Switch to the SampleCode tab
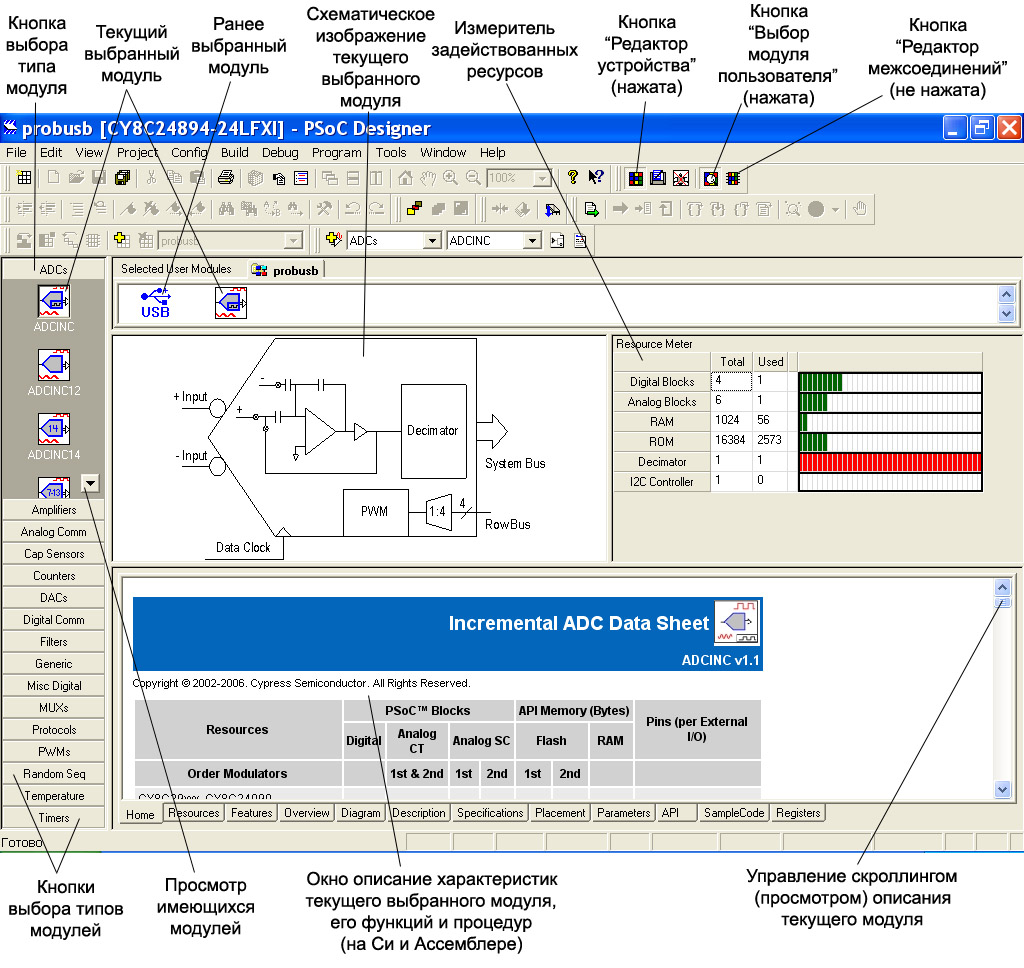1024x968 pixels. [733, 813]
